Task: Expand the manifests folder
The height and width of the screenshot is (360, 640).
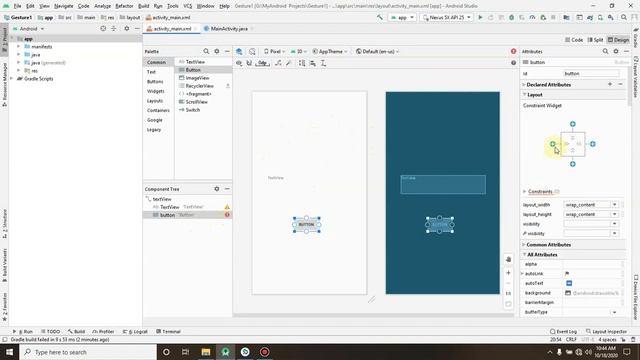Action: [18, 47]
